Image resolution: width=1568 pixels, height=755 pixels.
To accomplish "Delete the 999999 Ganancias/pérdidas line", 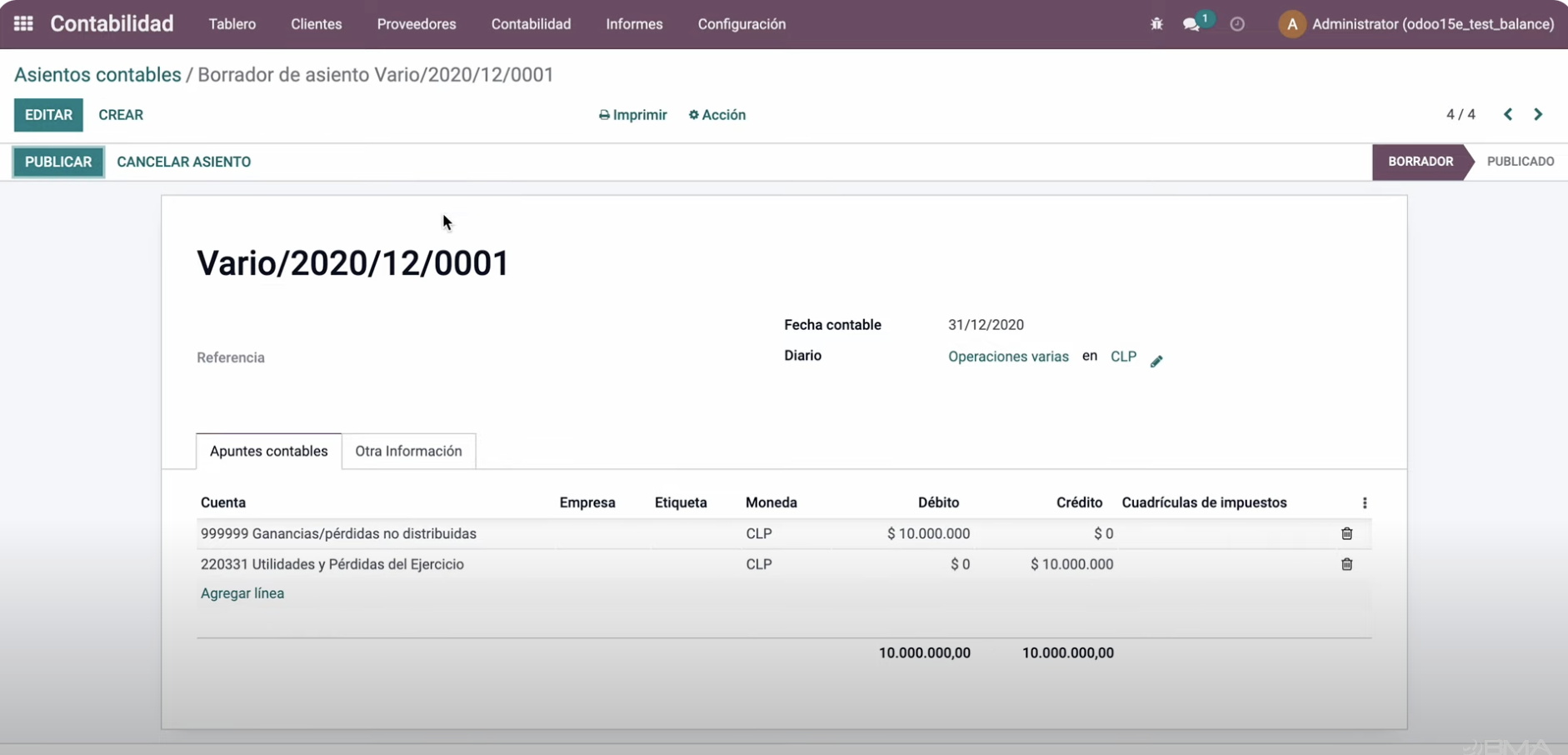I will coord(1346,533).
